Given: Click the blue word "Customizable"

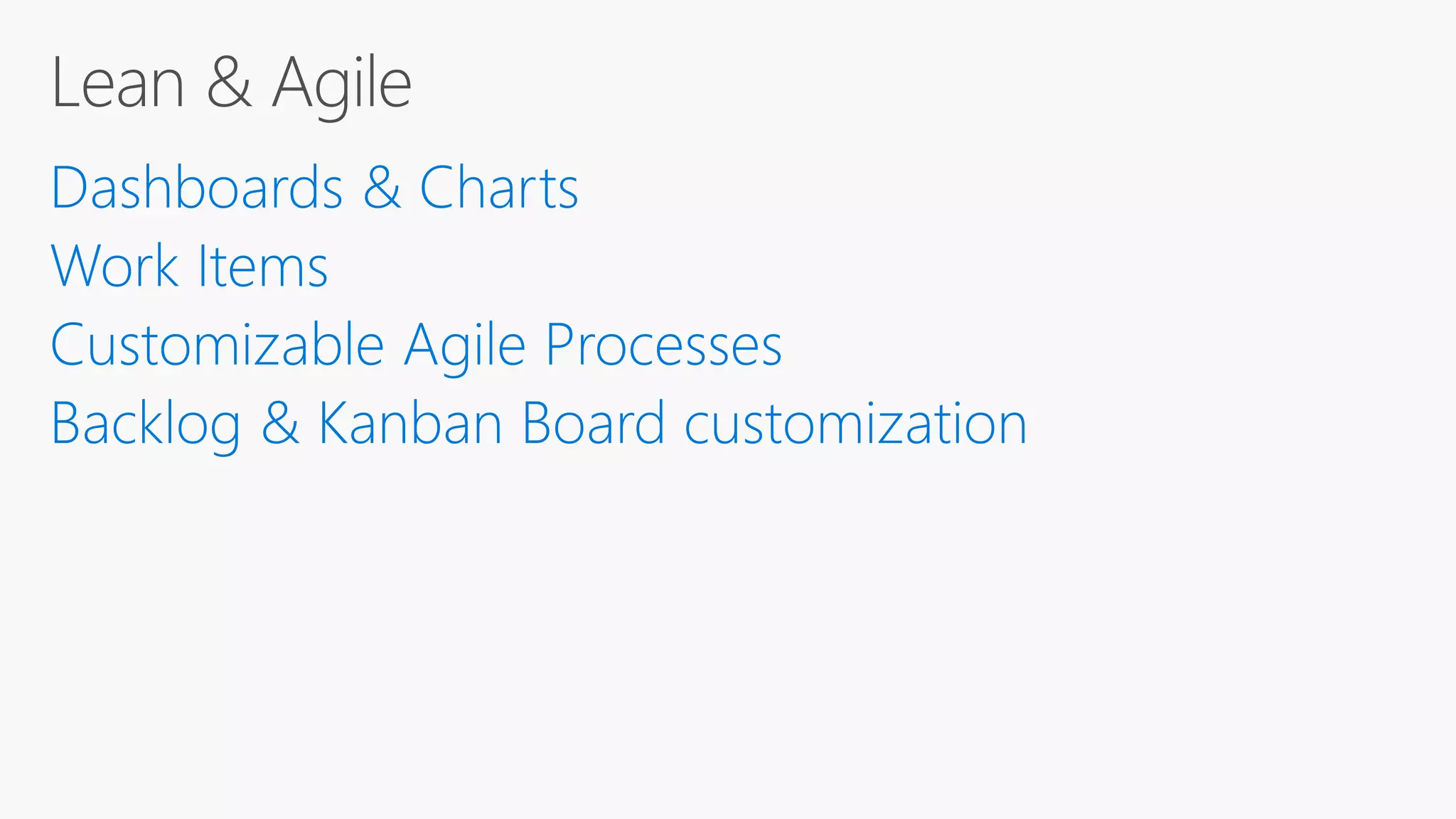Looking at the screenshot, I should click(x=218, y=345).
